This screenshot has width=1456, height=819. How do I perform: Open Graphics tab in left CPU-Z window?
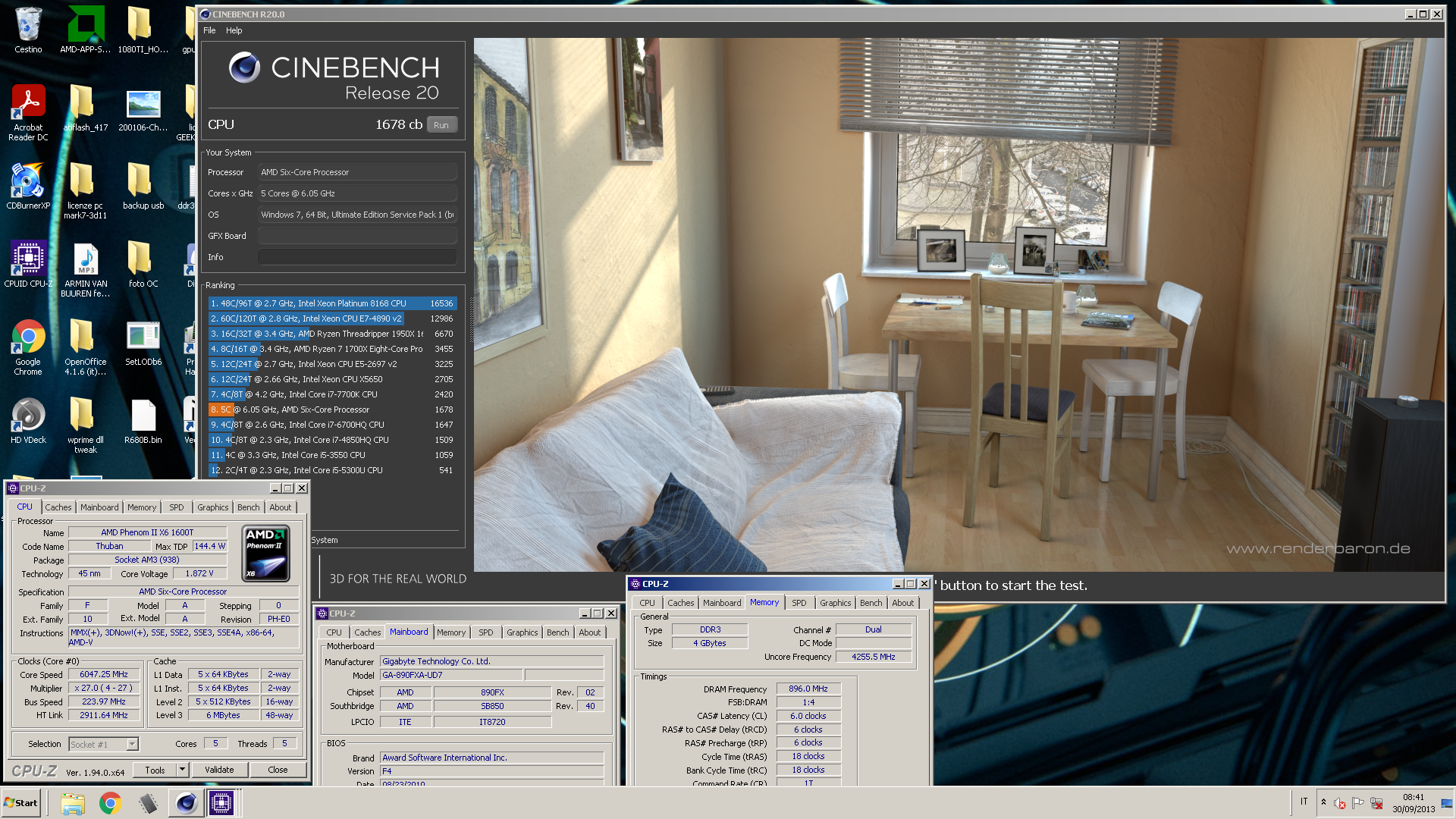[x=213, y=507]
